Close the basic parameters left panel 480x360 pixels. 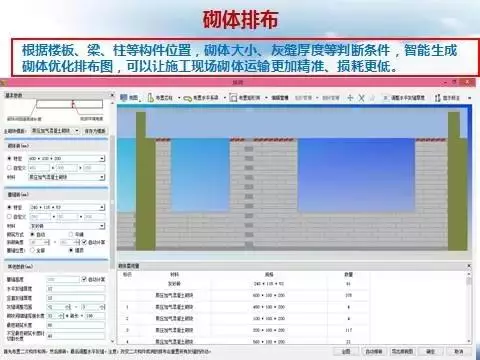[x=112, y=95]
